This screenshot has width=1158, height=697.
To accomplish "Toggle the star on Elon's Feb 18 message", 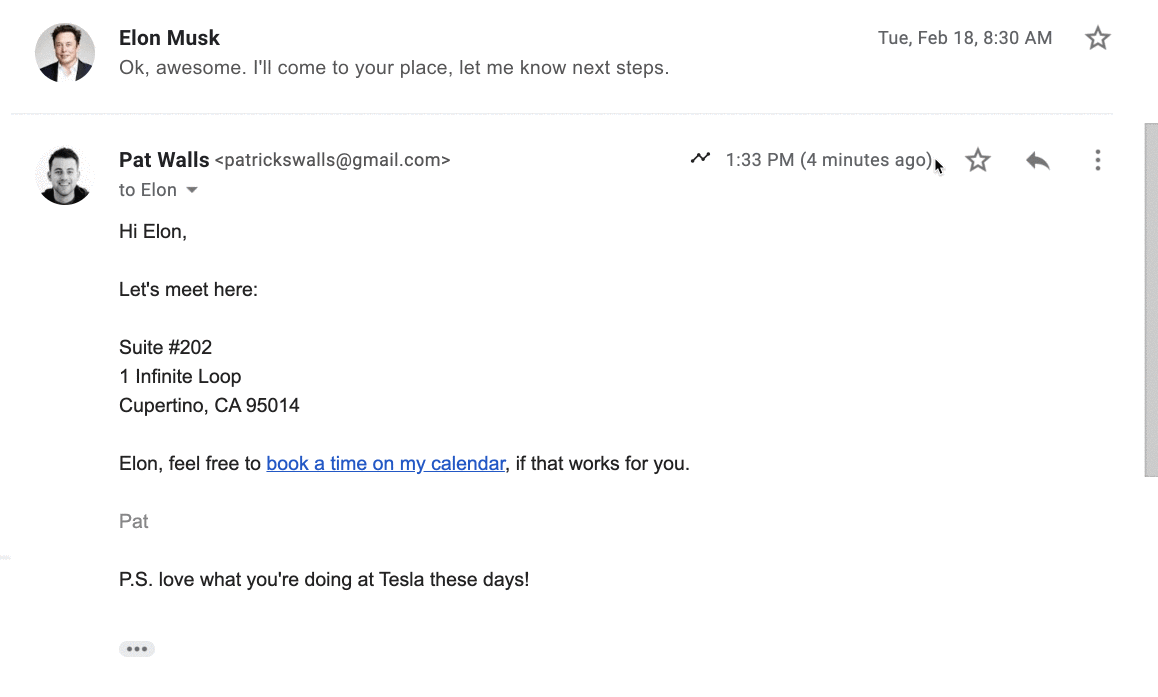I will [x=1097, y=37].
